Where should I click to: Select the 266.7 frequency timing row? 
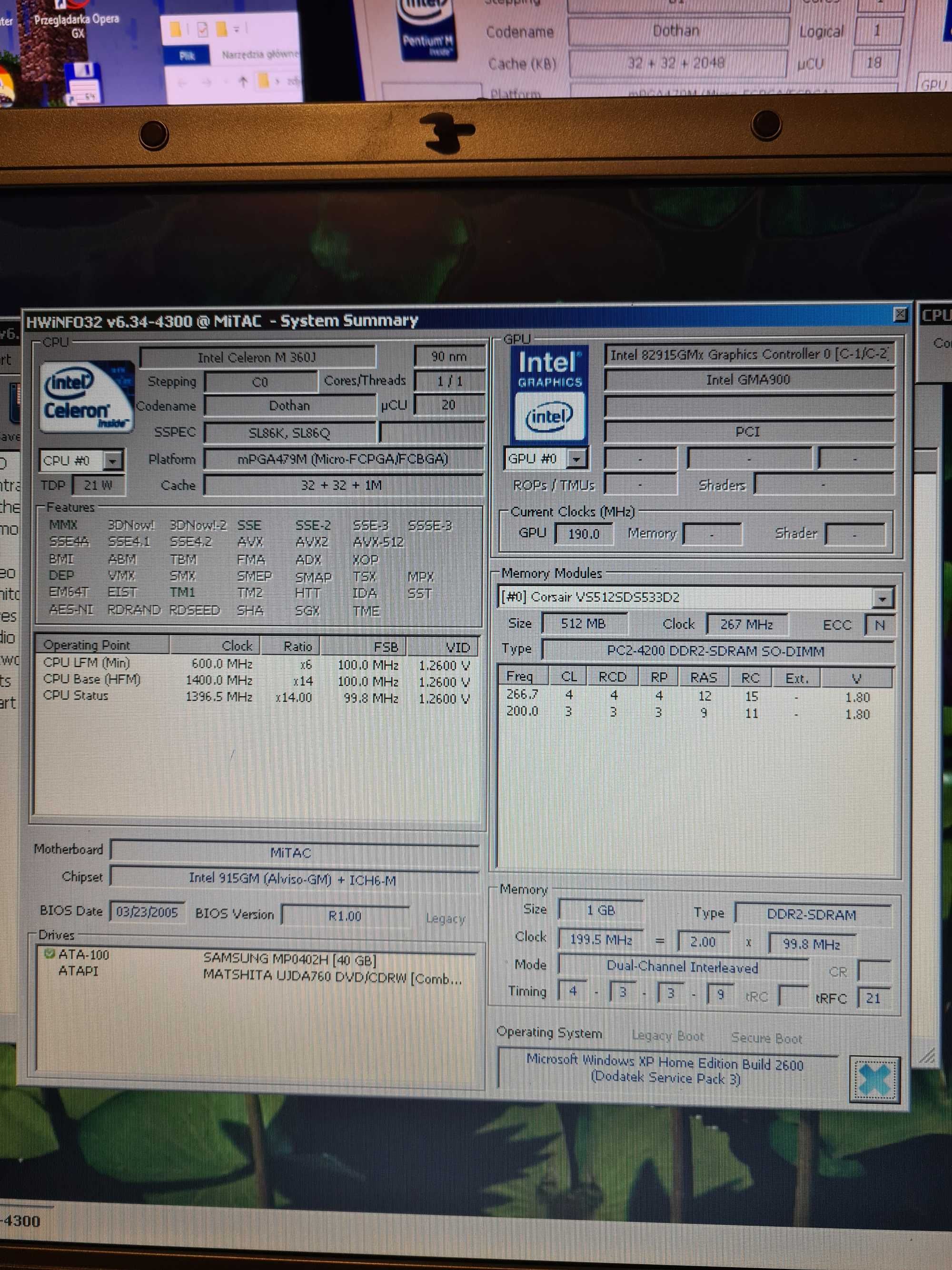click(x=695, y=695)
